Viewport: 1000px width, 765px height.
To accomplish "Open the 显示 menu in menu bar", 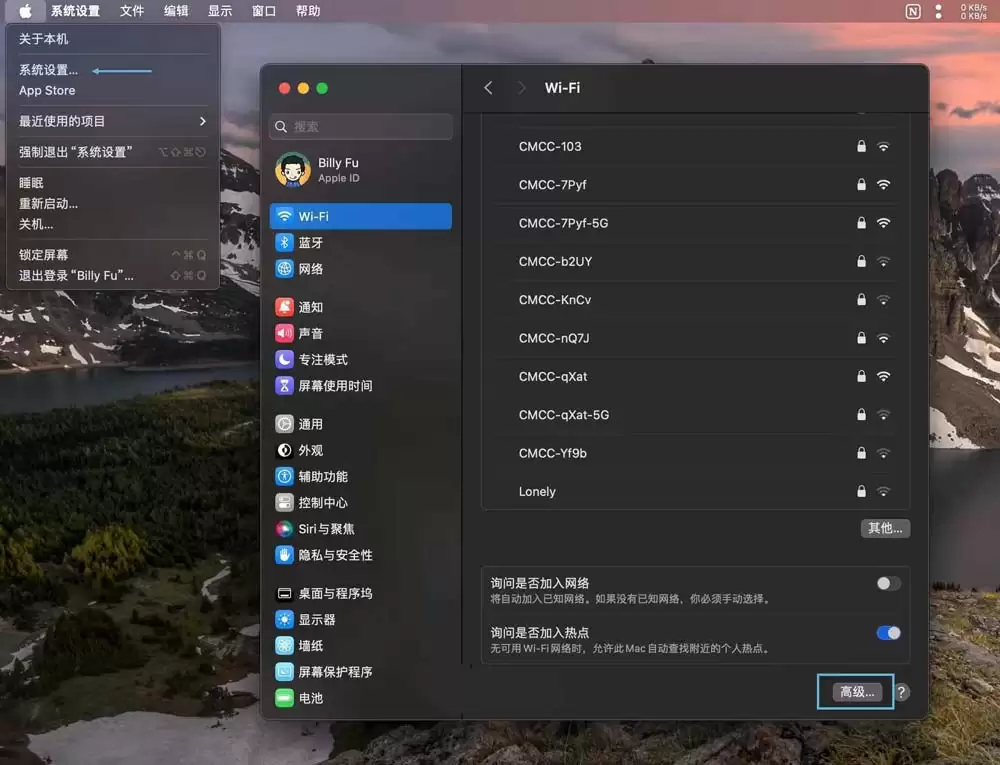I will click(x=222, y=11).
